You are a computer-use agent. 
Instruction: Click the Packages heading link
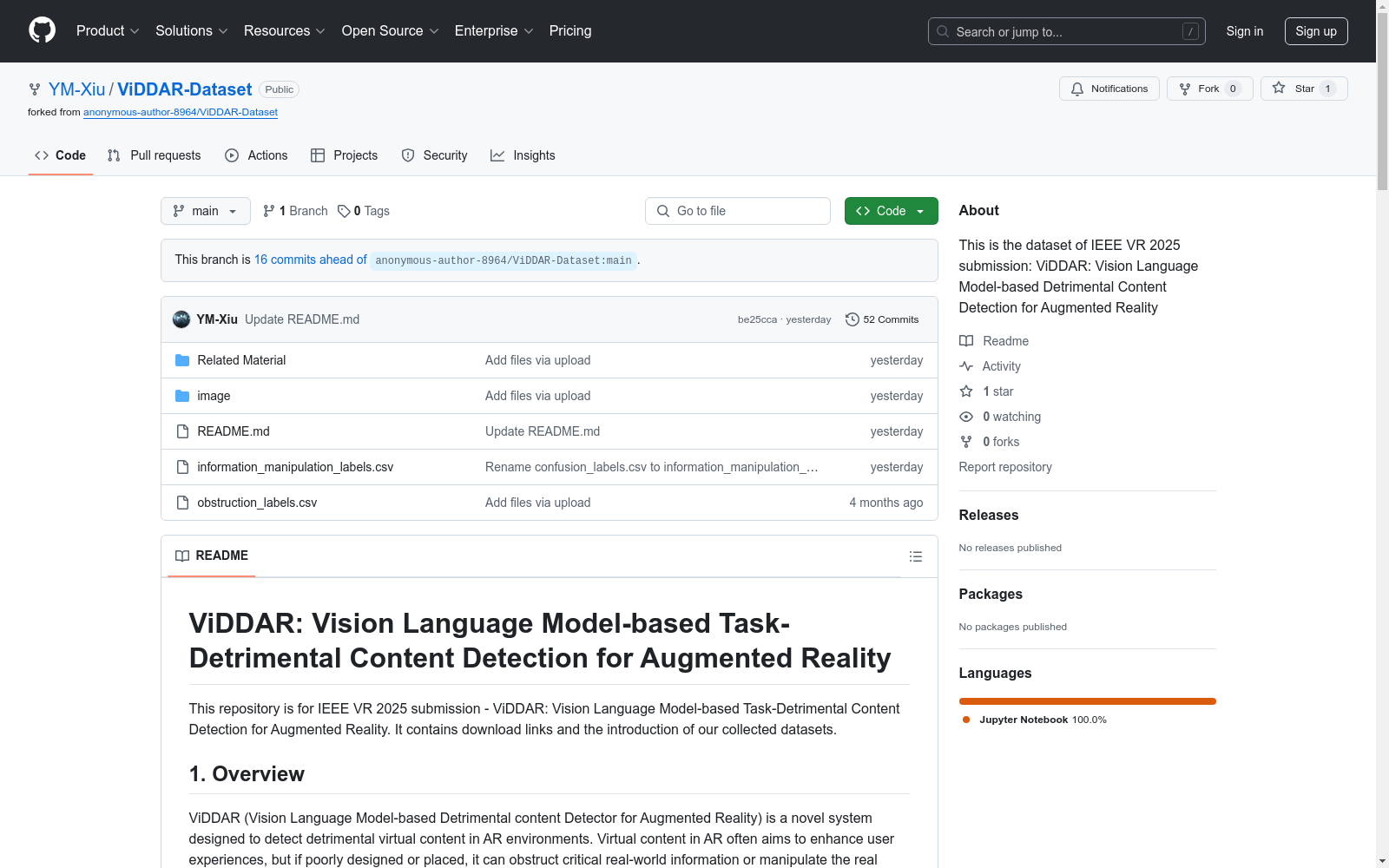pos(991,594)
